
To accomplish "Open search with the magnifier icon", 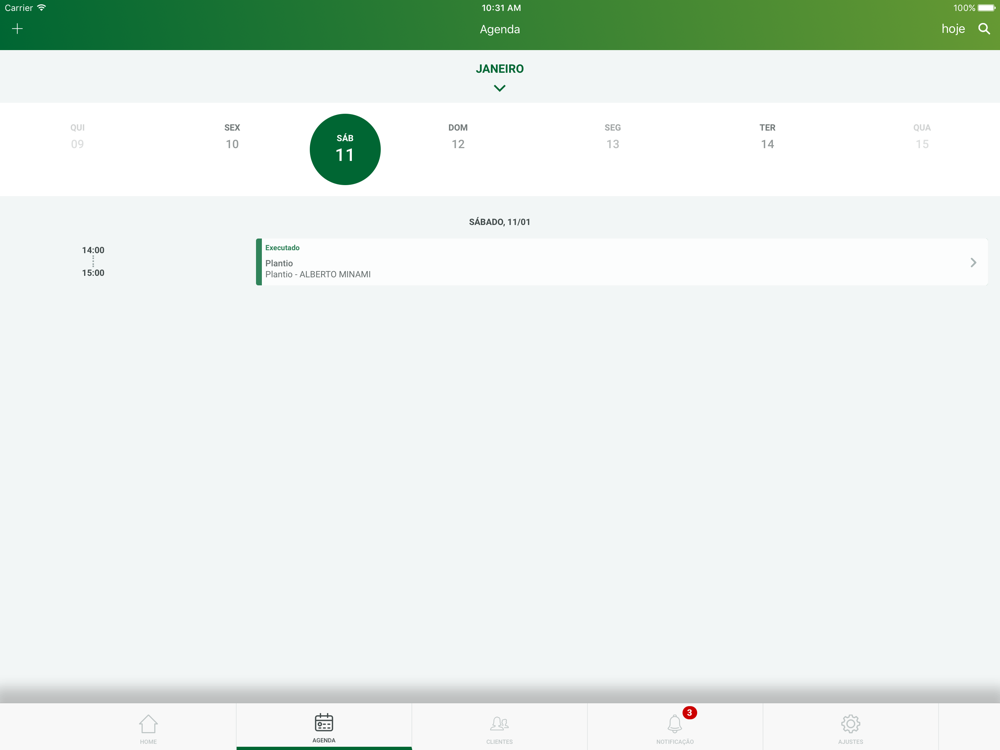I will pyautogui.click(x=984, y=29).
